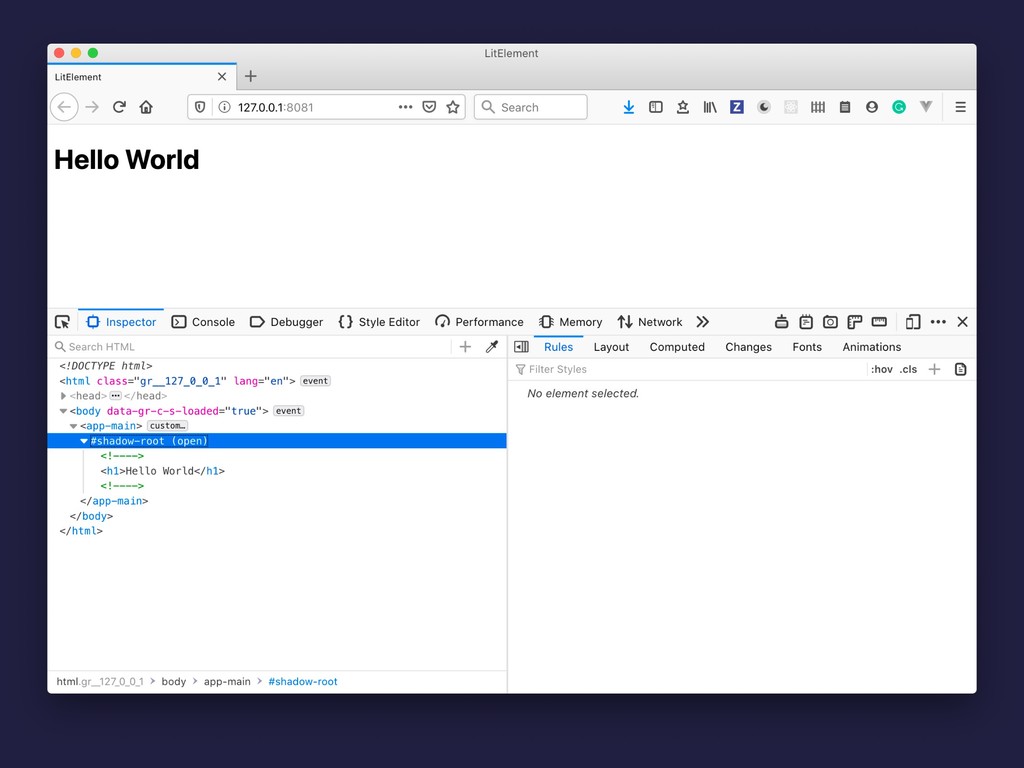1024x768 pixels.
Task: Bookmark this page with the star icon
Action: (x=453, y=107)
